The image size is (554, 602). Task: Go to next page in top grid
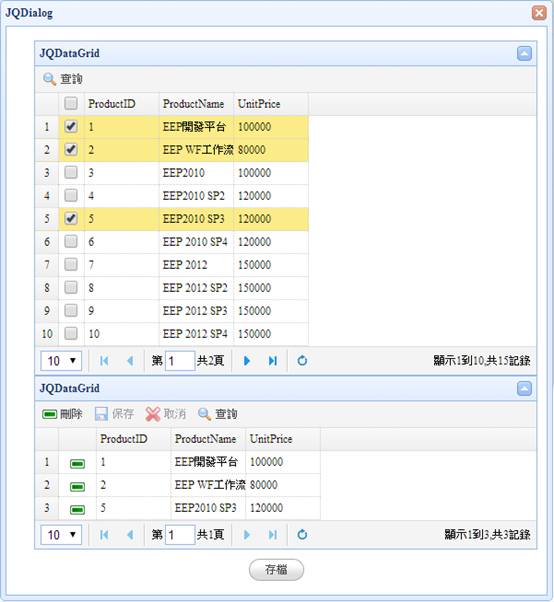(247, 361)
